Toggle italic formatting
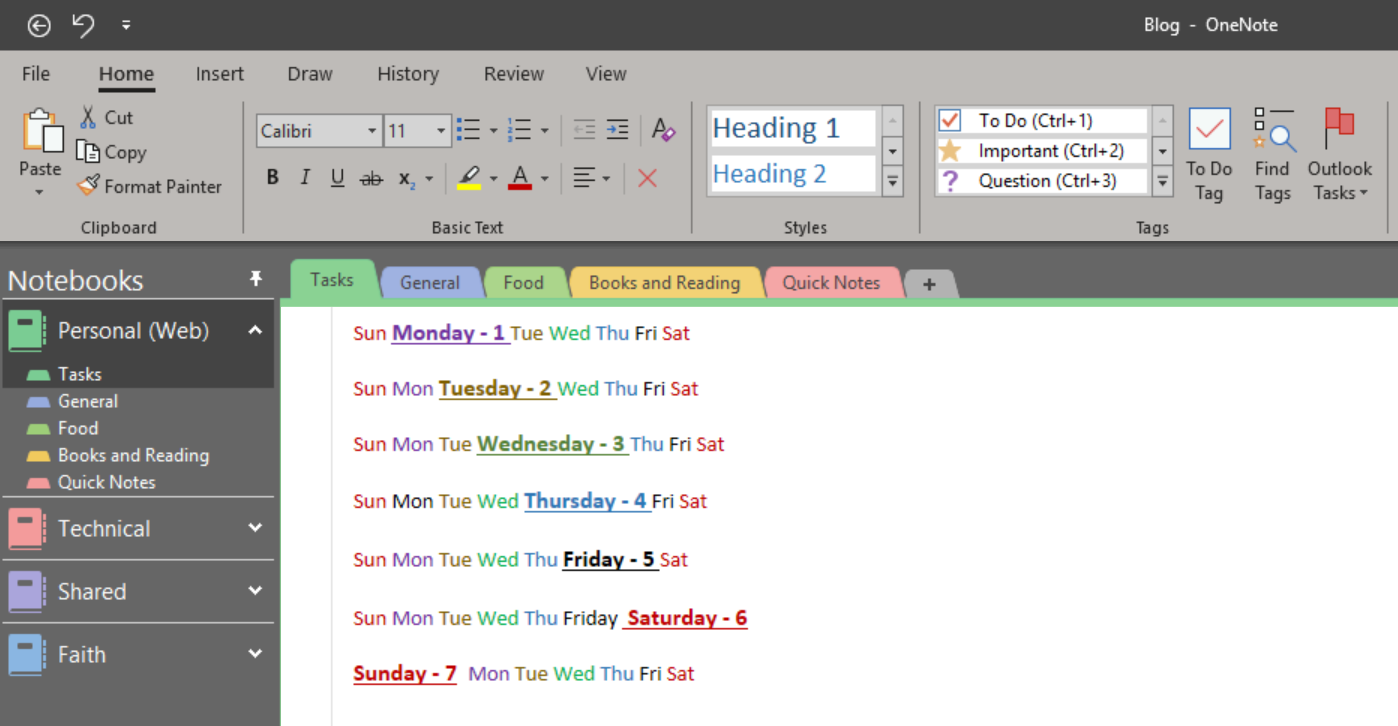1398x726 pixels. pos(304,177)
